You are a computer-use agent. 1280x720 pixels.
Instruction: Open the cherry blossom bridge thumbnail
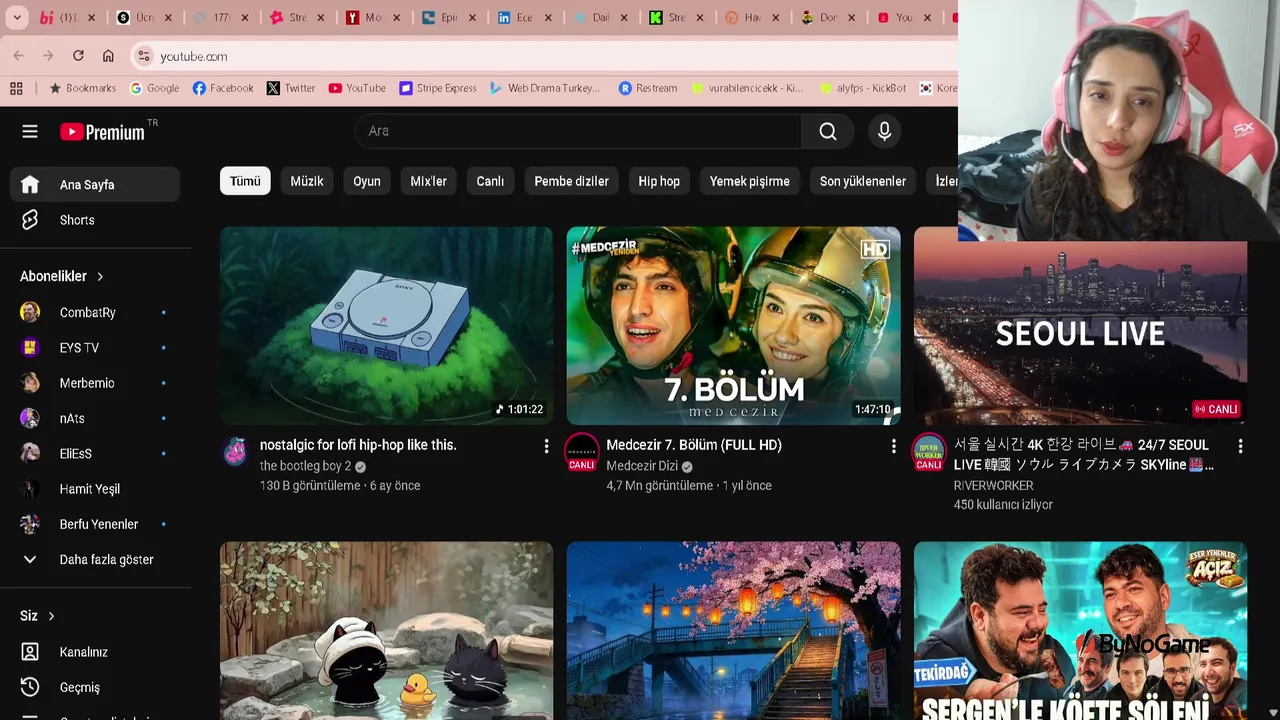pyautogui.click(x=733, y=630)
